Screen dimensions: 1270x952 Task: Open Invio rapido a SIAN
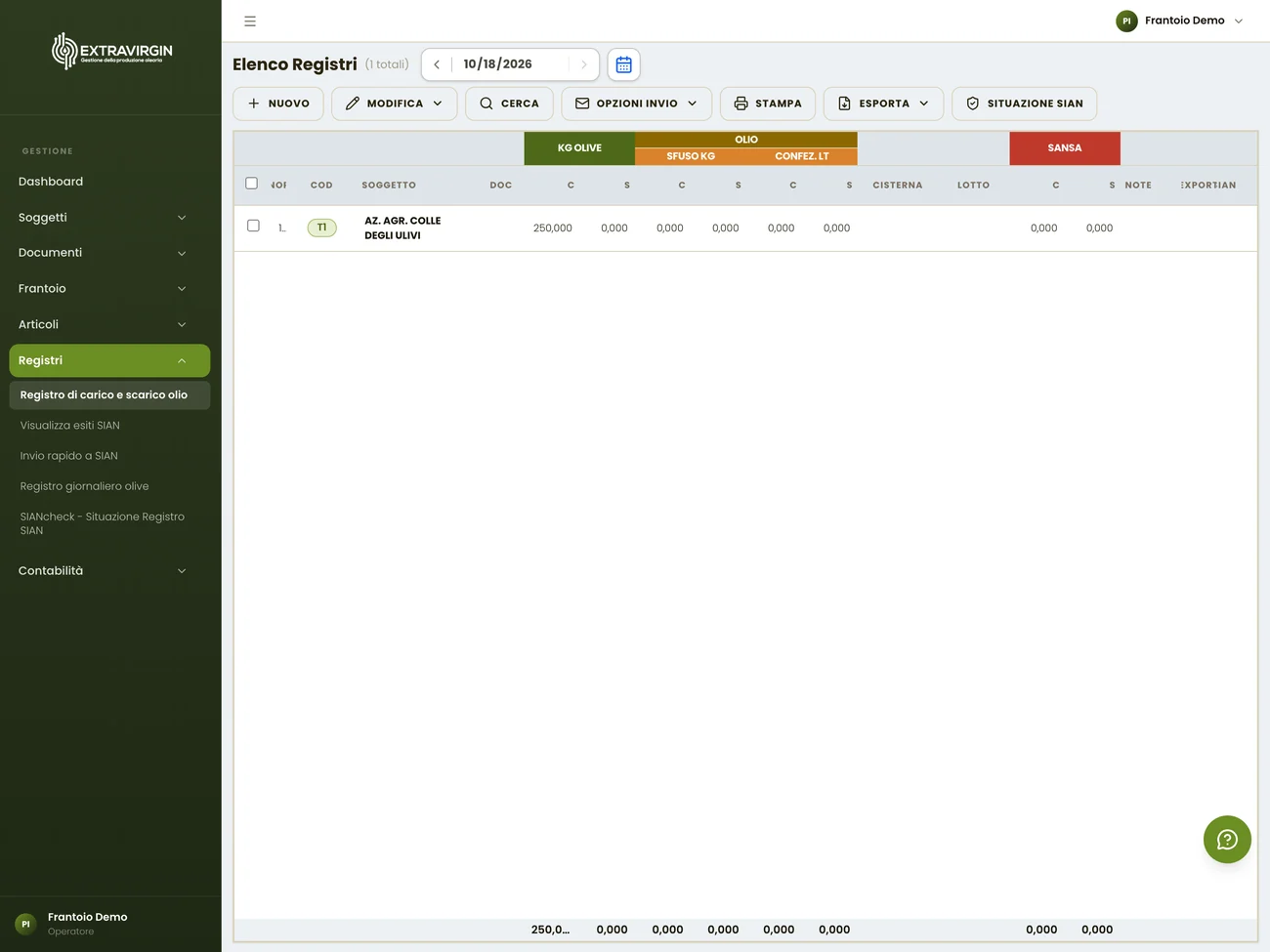69,456
